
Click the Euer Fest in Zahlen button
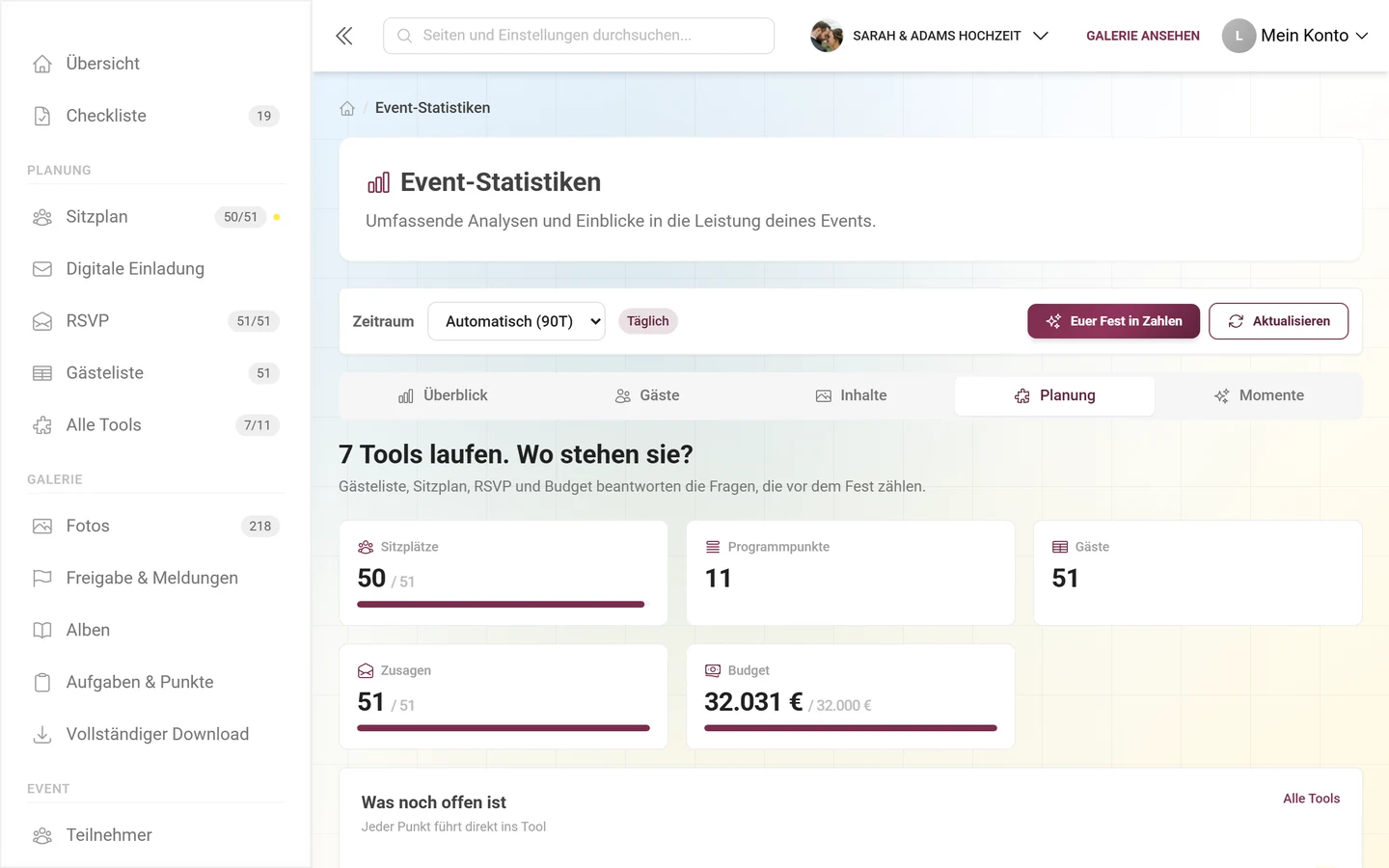coord(1113,321)
